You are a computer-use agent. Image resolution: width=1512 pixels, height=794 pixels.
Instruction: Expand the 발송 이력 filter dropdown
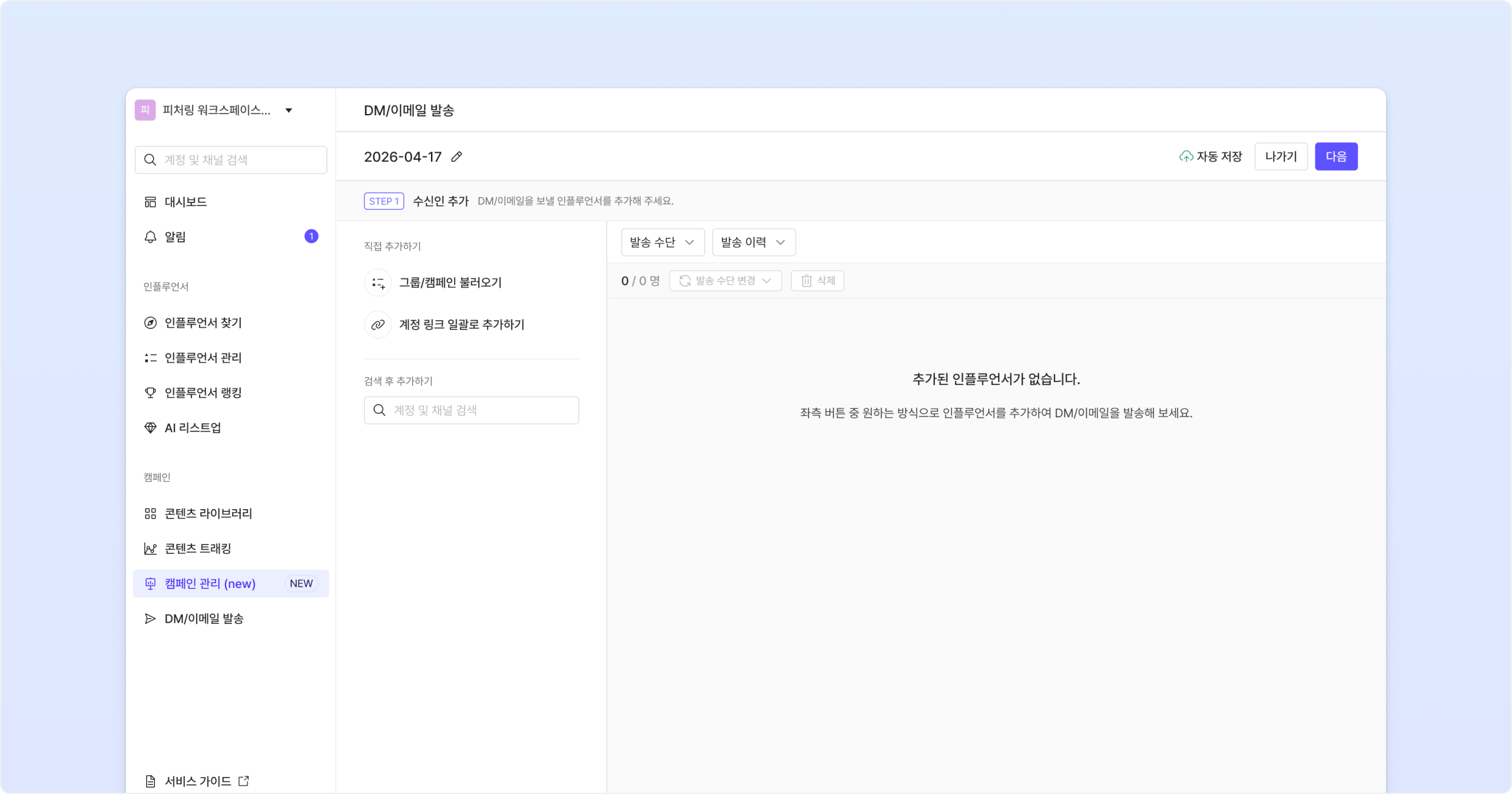click(x=753, y=243)
